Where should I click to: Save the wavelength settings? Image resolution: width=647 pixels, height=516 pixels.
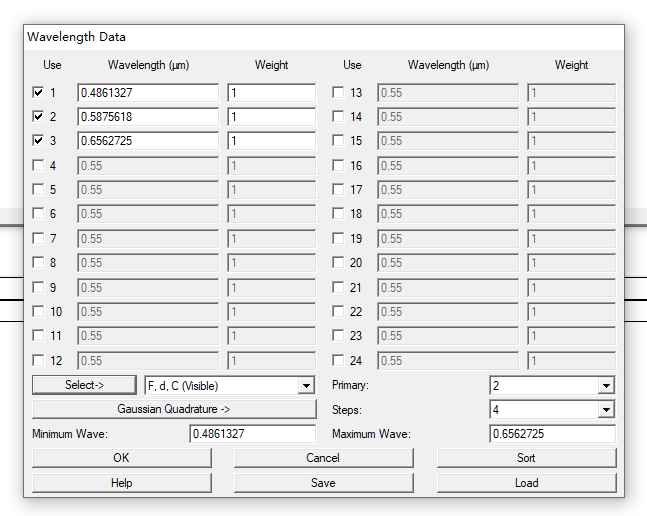click(x=323, y=482)
